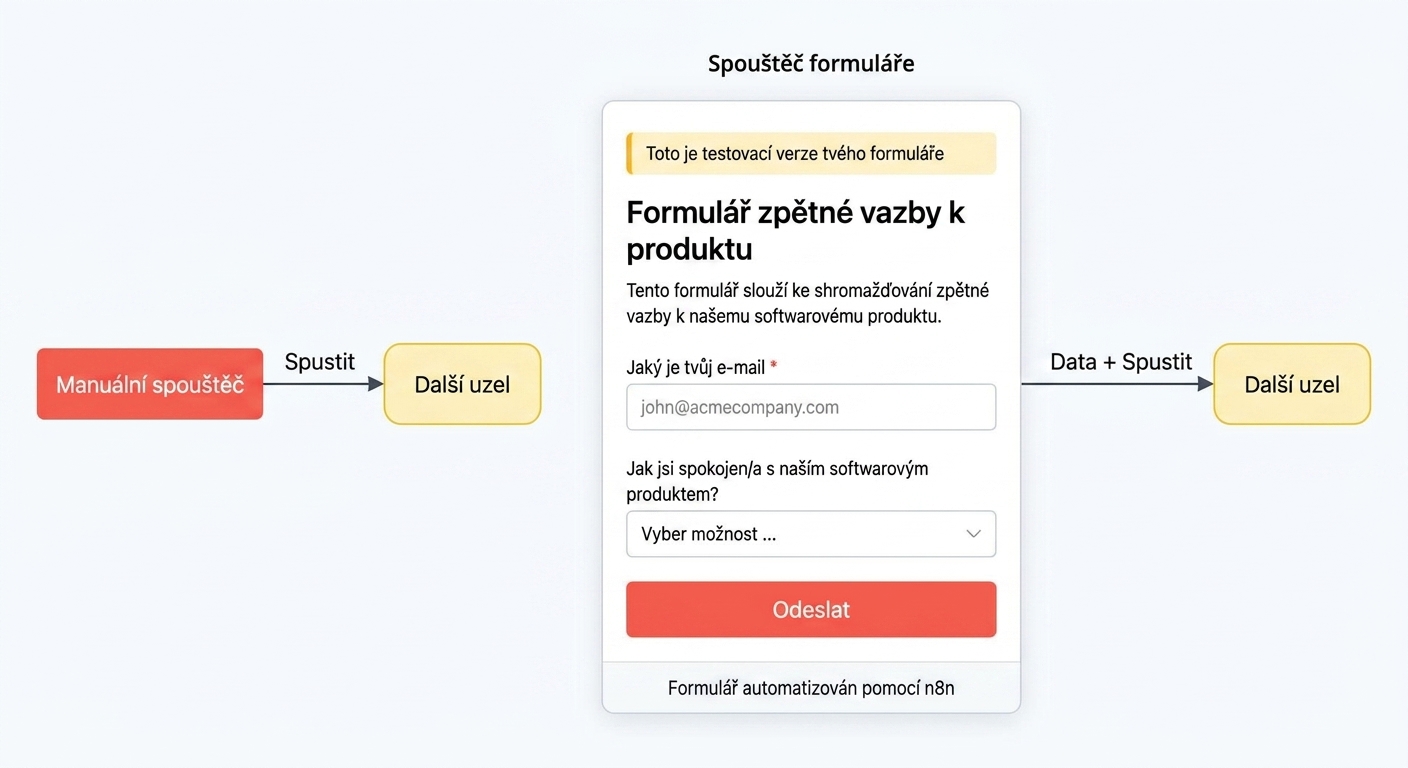Viewport: 1408px width, 768px height.
Task: Click the Formulář automatizován pomocí n8n footer
Action: click(811, 688)
